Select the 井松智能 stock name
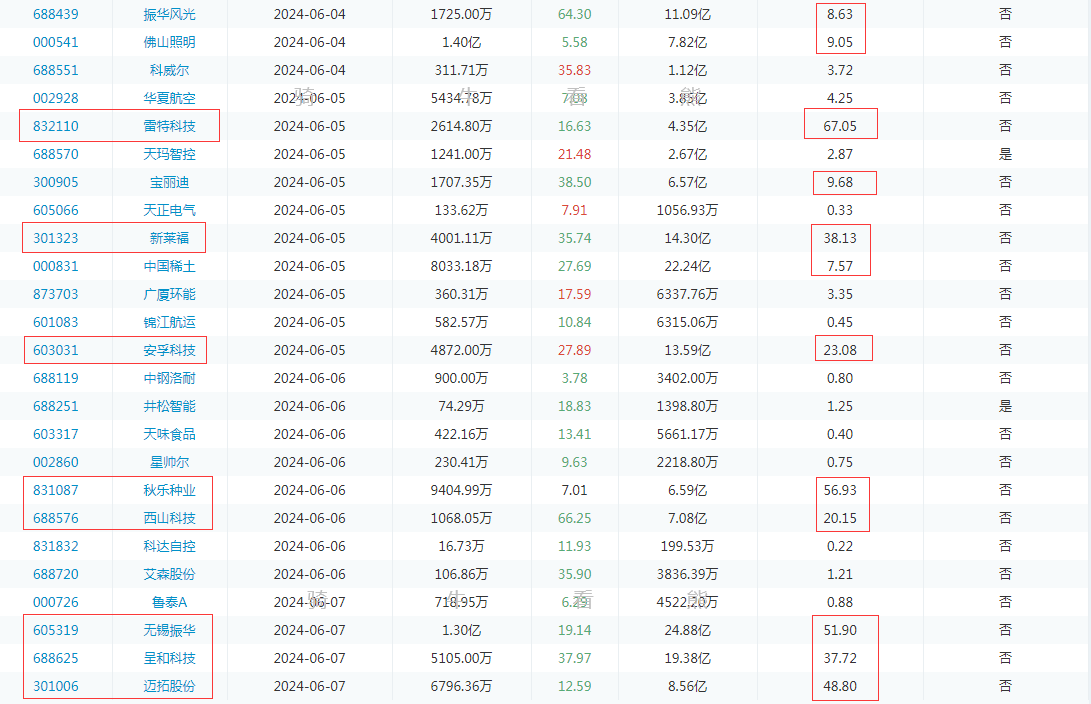 tap(169, 406)
